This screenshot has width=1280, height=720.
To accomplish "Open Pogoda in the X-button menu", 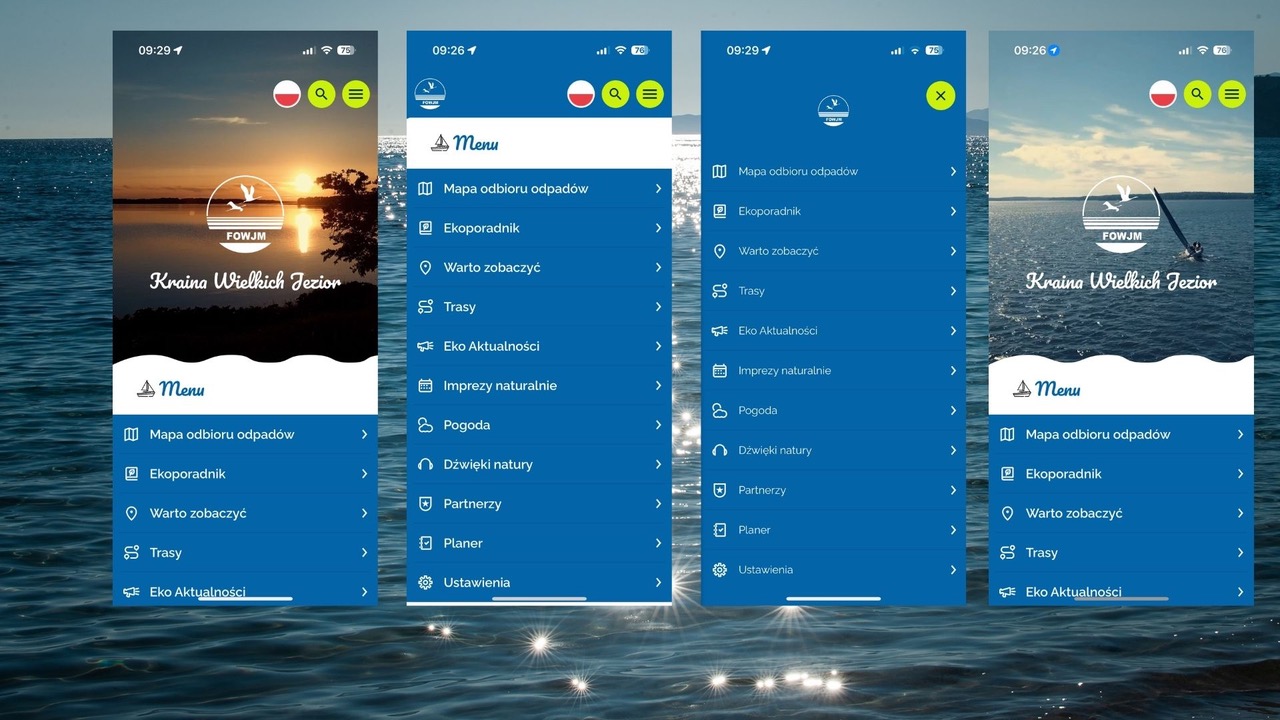I will click(x=757, y=410).
